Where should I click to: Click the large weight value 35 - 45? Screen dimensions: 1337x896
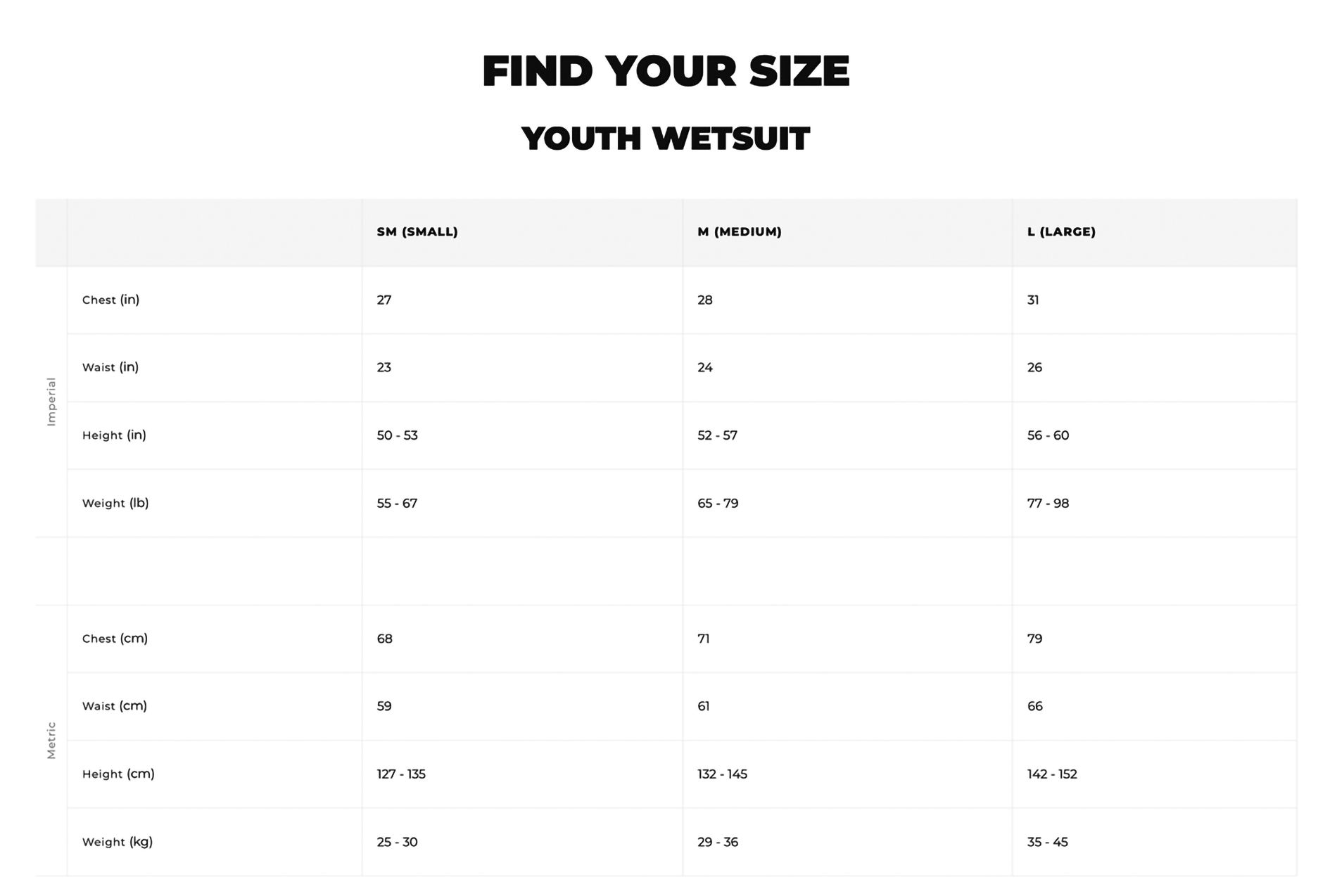point(1048,842)
